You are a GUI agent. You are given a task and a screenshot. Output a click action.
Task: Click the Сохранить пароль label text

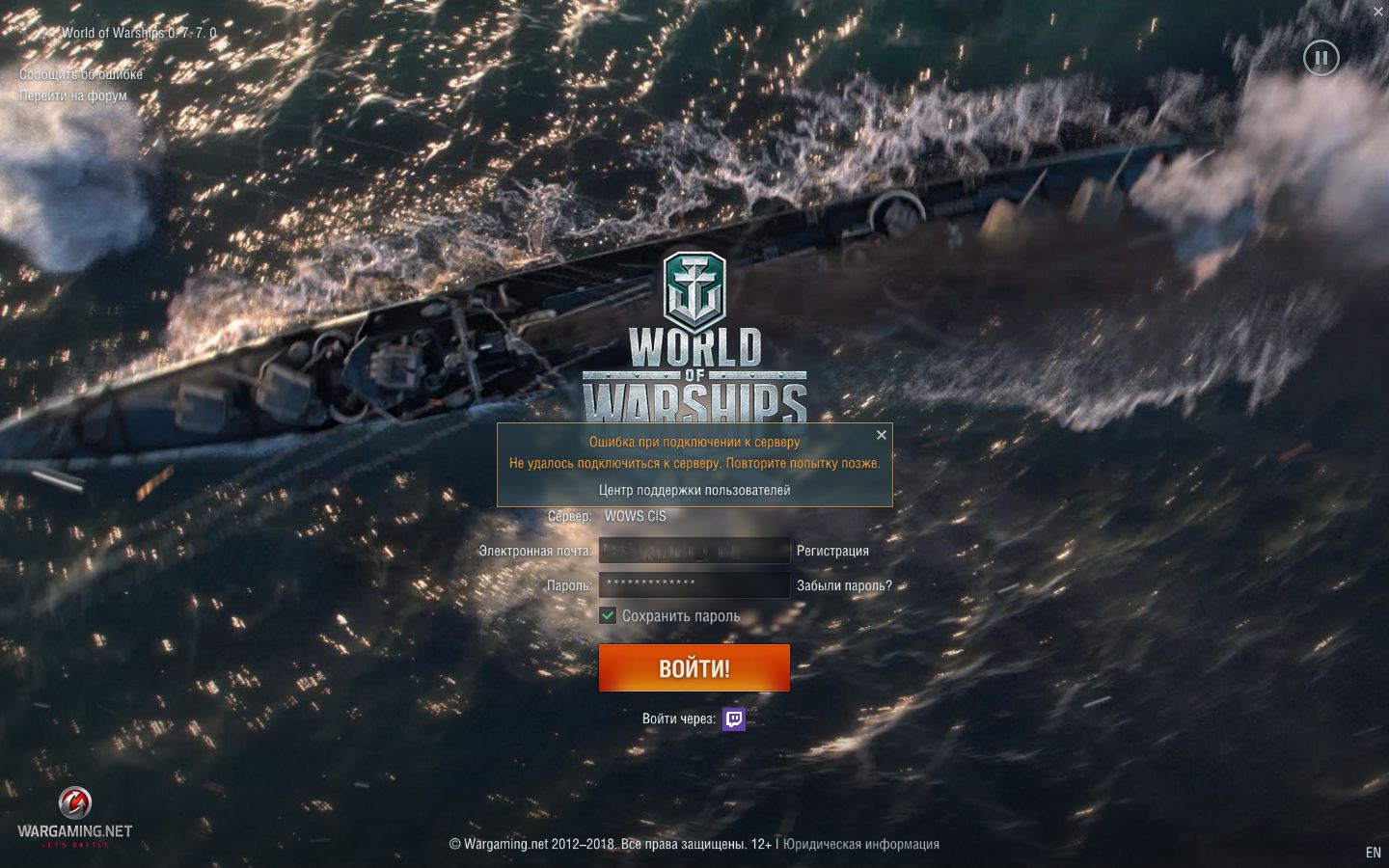(x=681, y=616)
